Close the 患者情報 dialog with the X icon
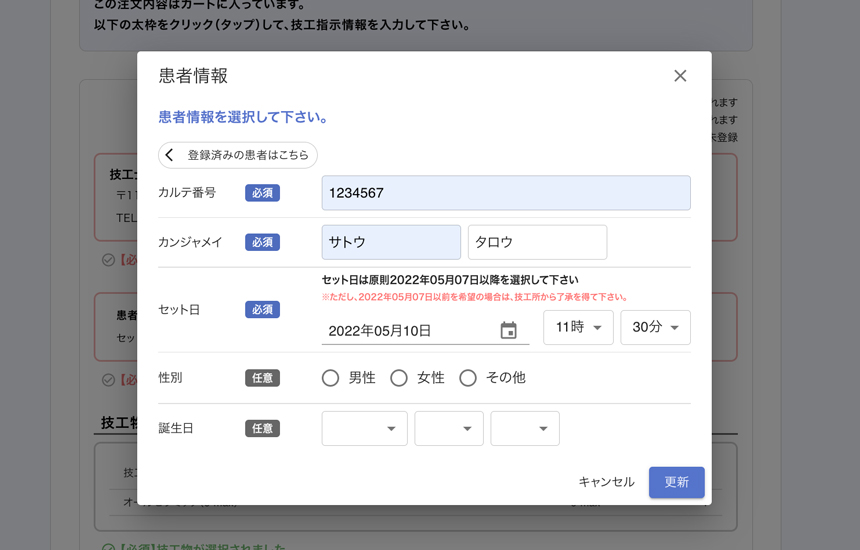Viewport: 860px width, 550px height. pyautogui.click(x=680, y=76)
